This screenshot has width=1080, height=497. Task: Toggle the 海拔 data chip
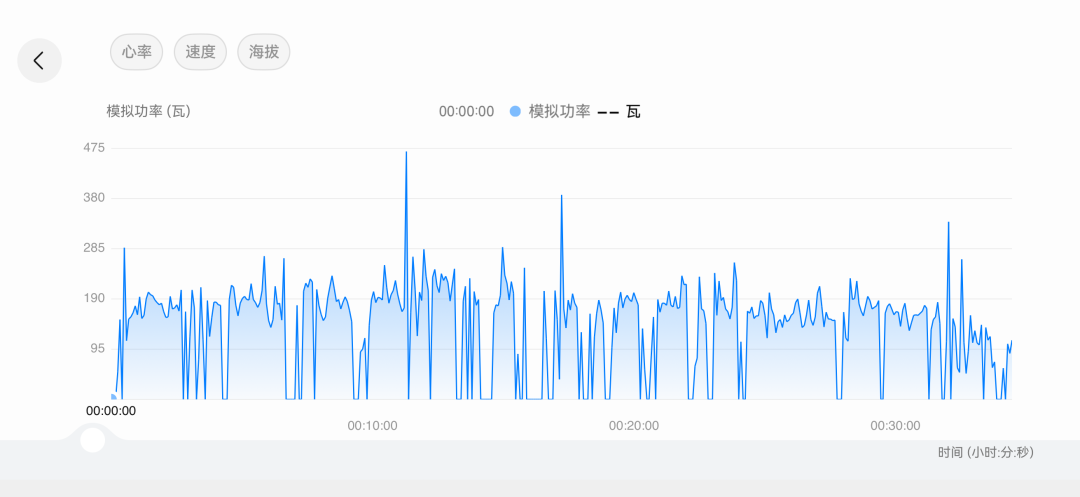[264, 52]
